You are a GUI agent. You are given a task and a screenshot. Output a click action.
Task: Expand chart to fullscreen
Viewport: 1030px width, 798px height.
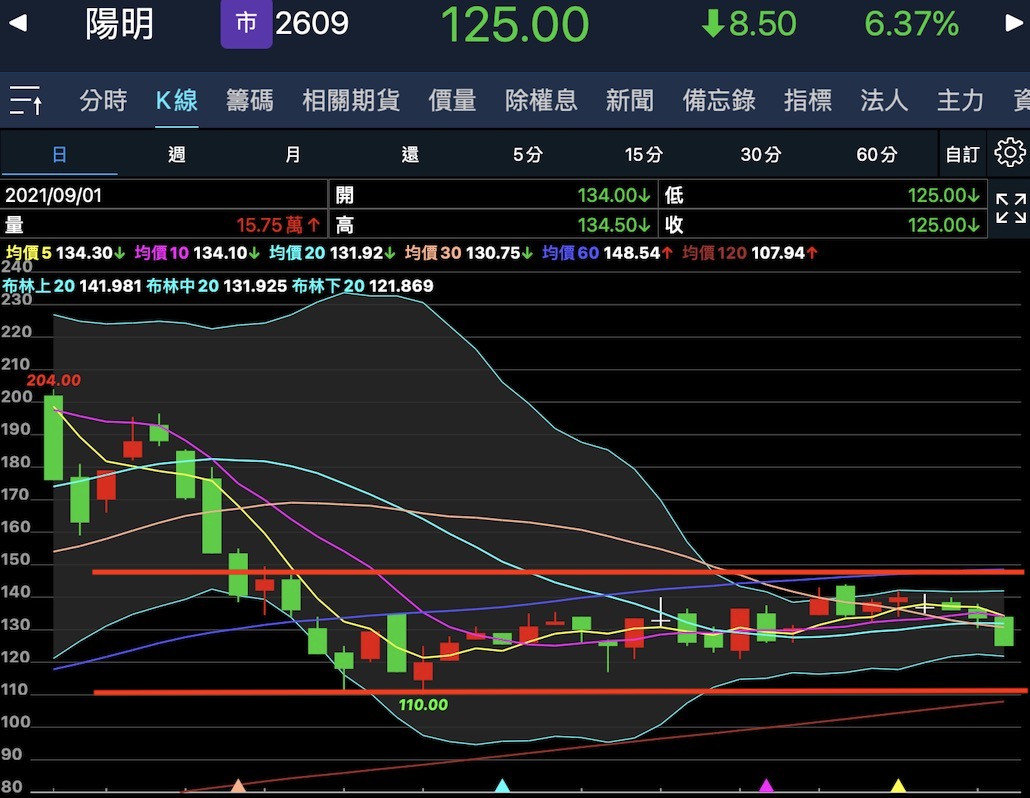(x=1010, y=209)
